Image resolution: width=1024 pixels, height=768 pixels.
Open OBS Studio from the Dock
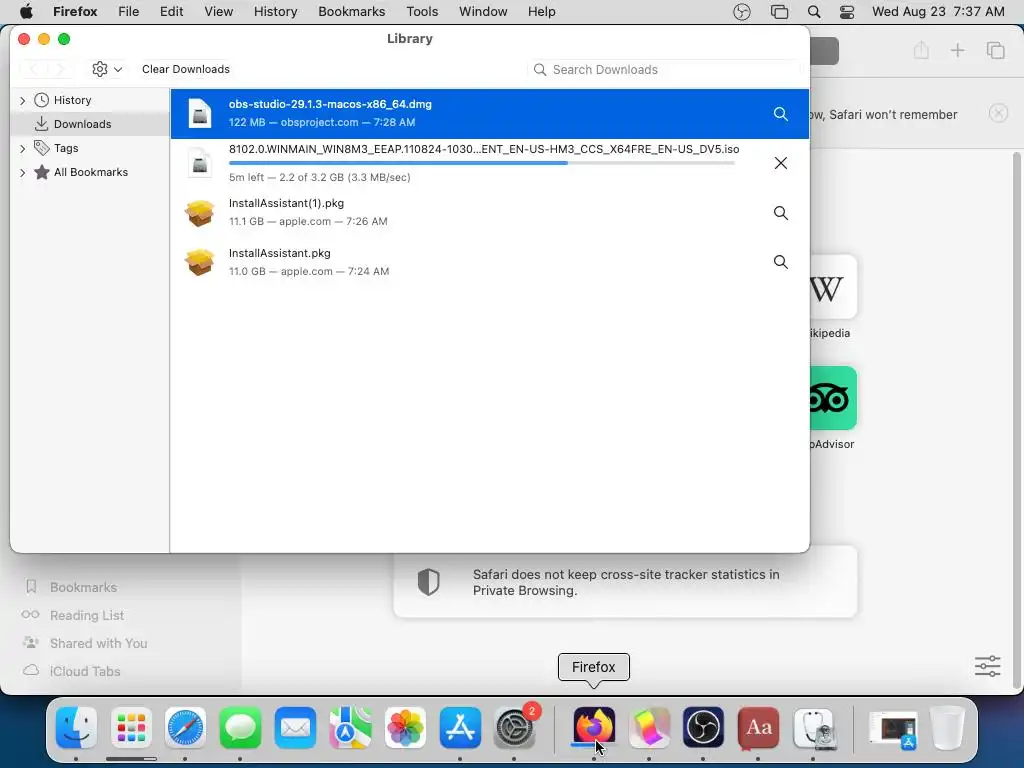(x=703, y=728)
